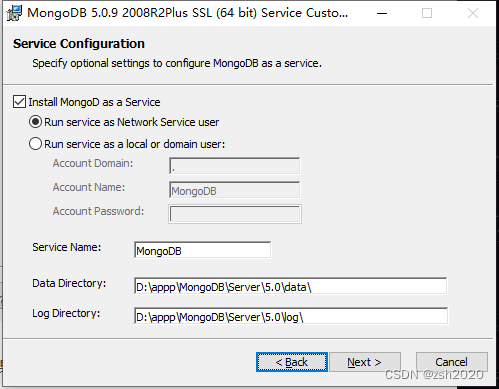Cancel the MongoDB installation
Screen dimensions: 499x389
(x=452, y=362)
